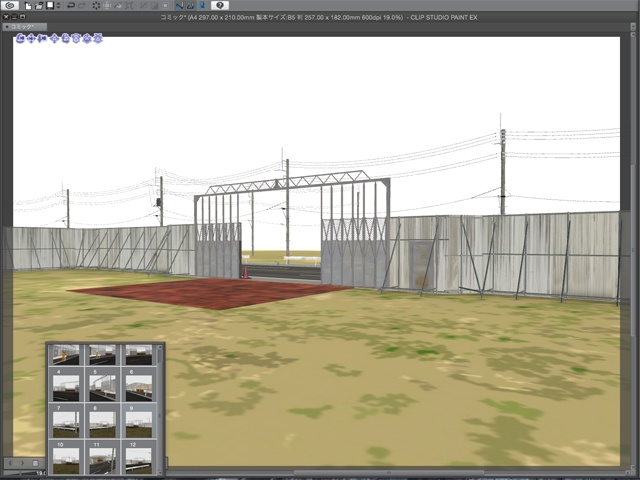Open help via the question mark icon

click(220, 5)
